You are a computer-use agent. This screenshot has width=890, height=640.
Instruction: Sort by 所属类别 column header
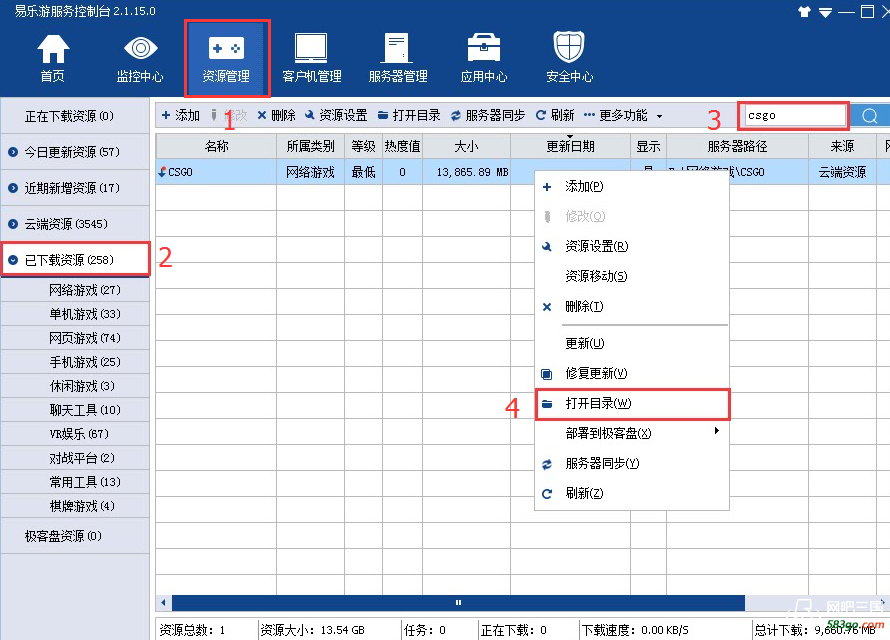pyautogui.click(x=310, y=146)
